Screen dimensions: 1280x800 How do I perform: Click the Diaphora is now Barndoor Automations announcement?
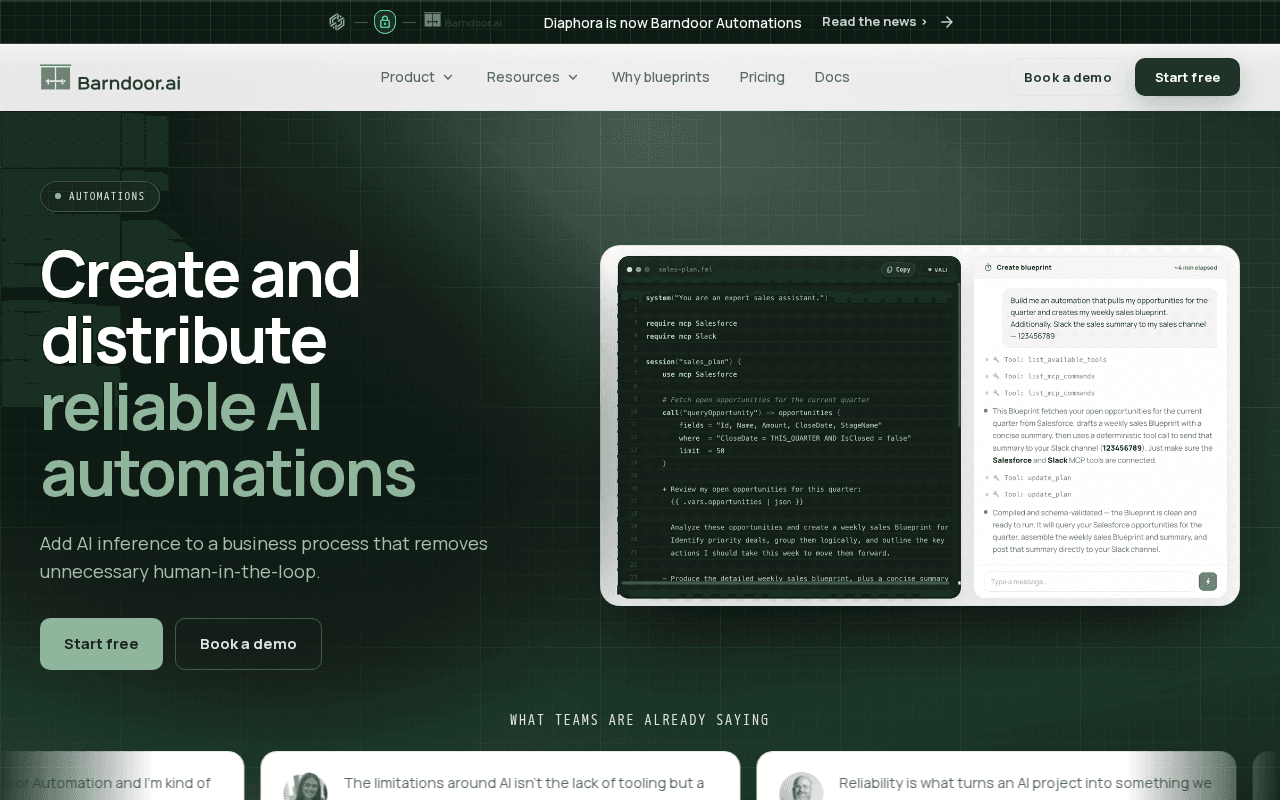(x=672, y=22)
